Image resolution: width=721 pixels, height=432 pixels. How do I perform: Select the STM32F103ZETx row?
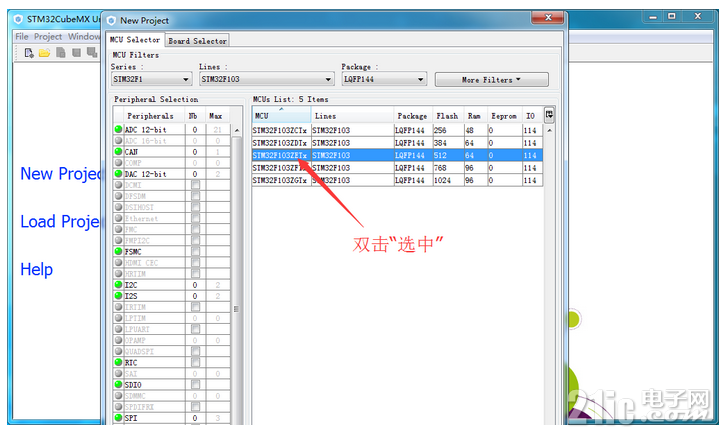point(397,155)
